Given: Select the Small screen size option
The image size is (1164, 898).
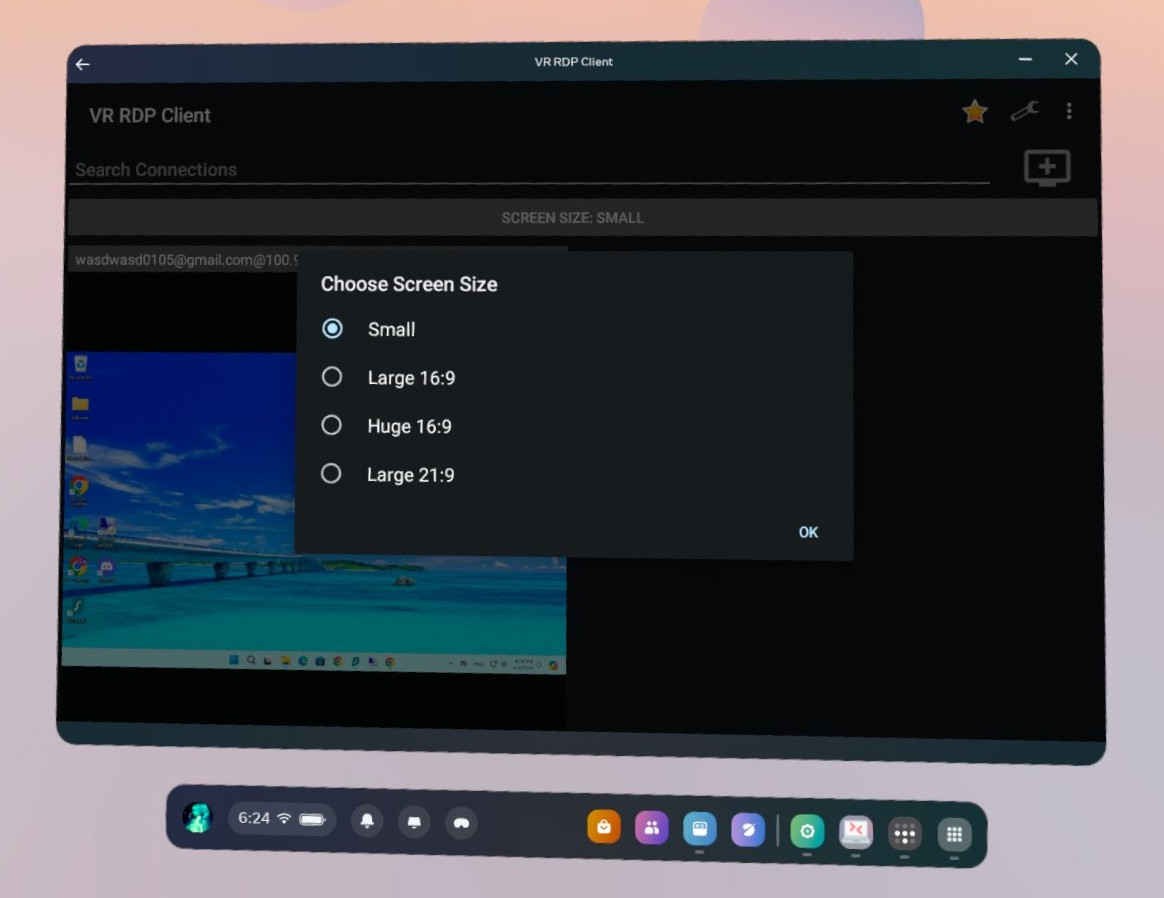Looking at the screenshot, I should [x=332, y=329].
